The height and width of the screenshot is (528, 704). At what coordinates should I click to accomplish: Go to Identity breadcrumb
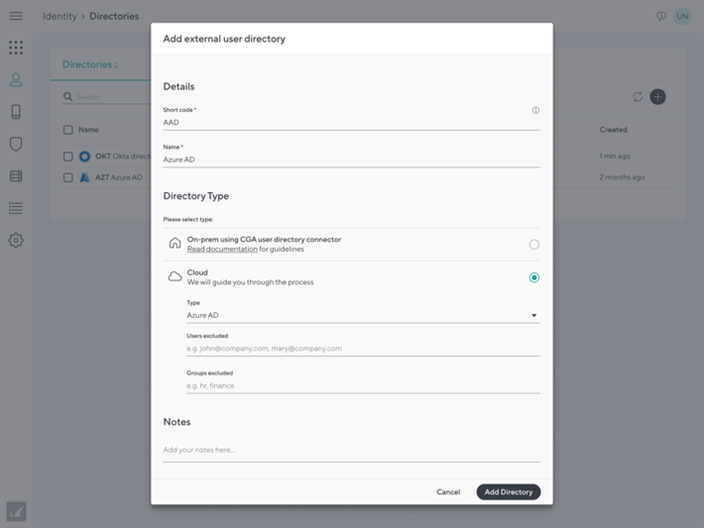pyautogui.click(x=60, y=16)
